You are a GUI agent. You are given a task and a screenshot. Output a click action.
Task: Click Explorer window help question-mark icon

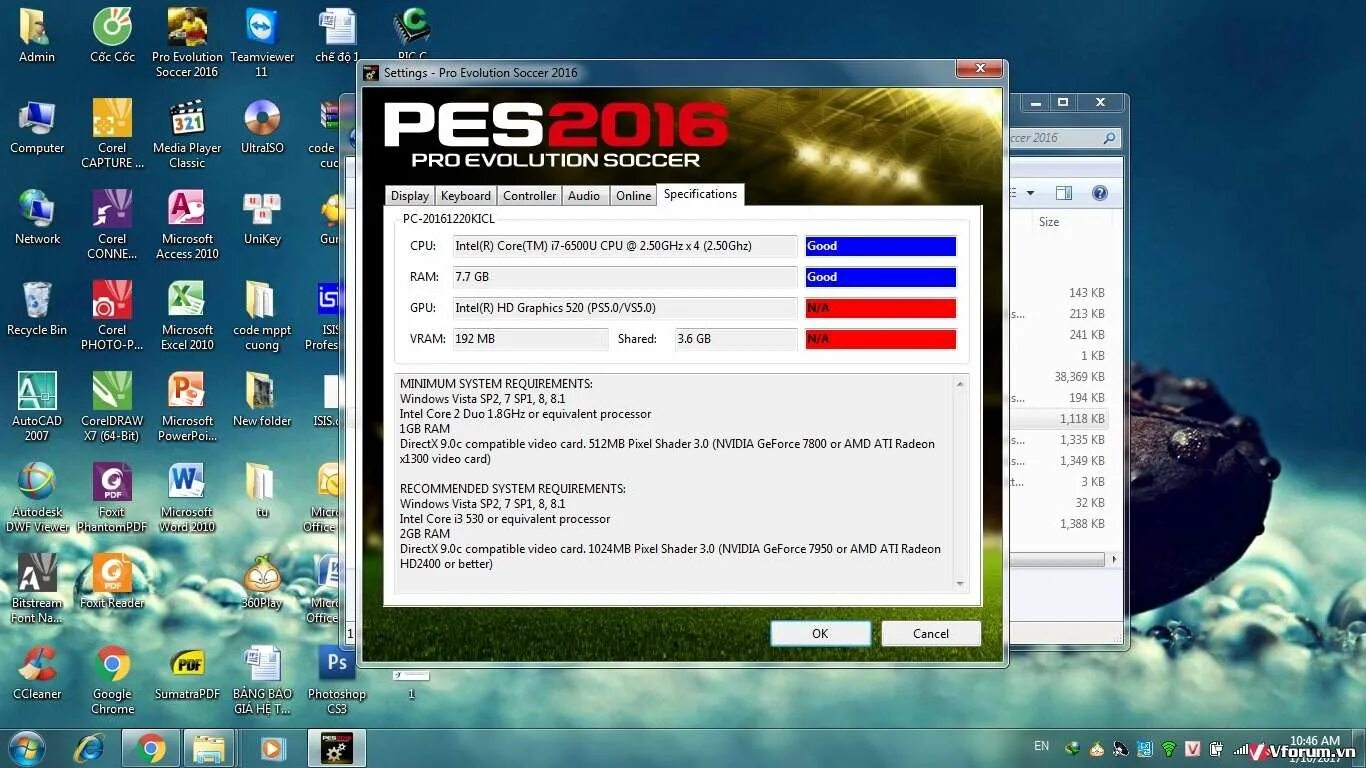click(1100, 193)
